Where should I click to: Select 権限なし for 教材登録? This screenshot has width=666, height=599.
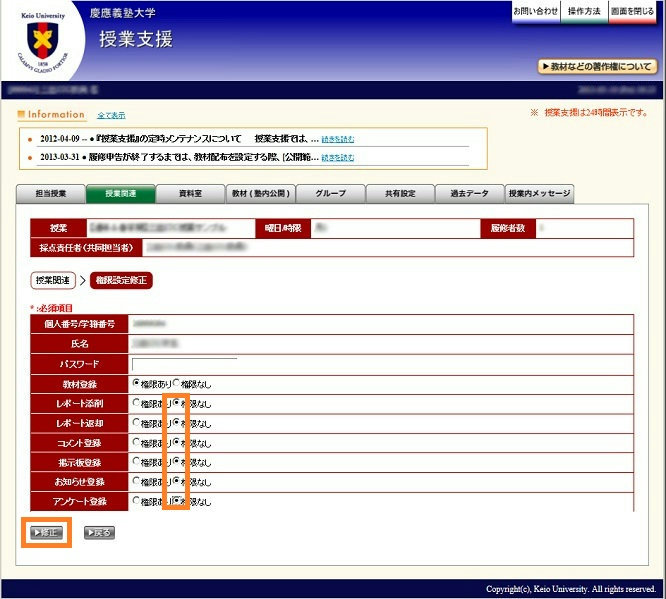[177, 383]
